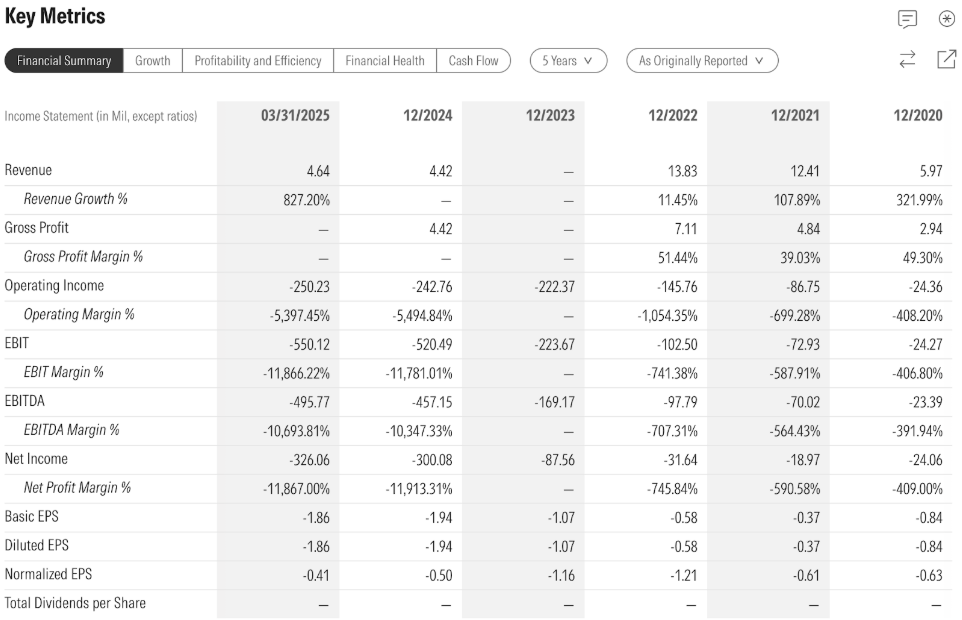Screen dimensions: 962x620
Task: Click the Total Dividends per Share label
Action: point(75,603)
